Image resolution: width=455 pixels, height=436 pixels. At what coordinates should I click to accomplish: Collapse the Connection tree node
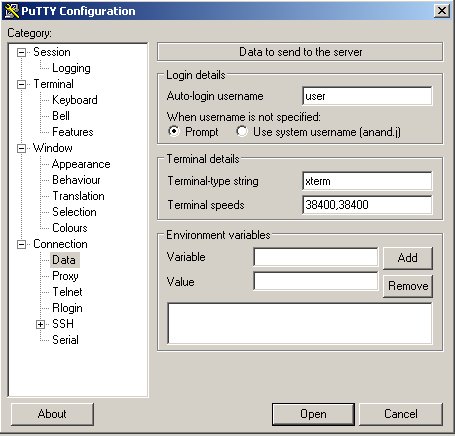pos(21,244)
